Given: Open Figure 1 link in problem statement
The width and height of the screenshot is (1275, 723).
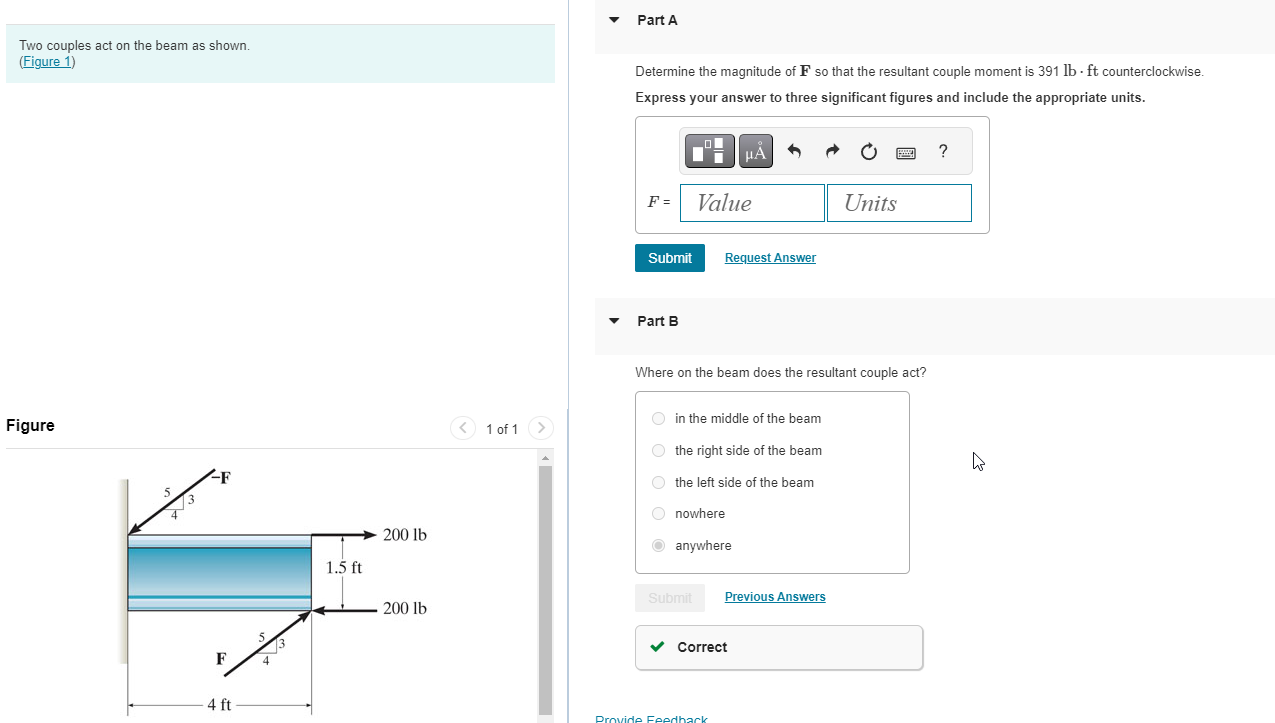Looking at the screenshot, I should (46, 61).
